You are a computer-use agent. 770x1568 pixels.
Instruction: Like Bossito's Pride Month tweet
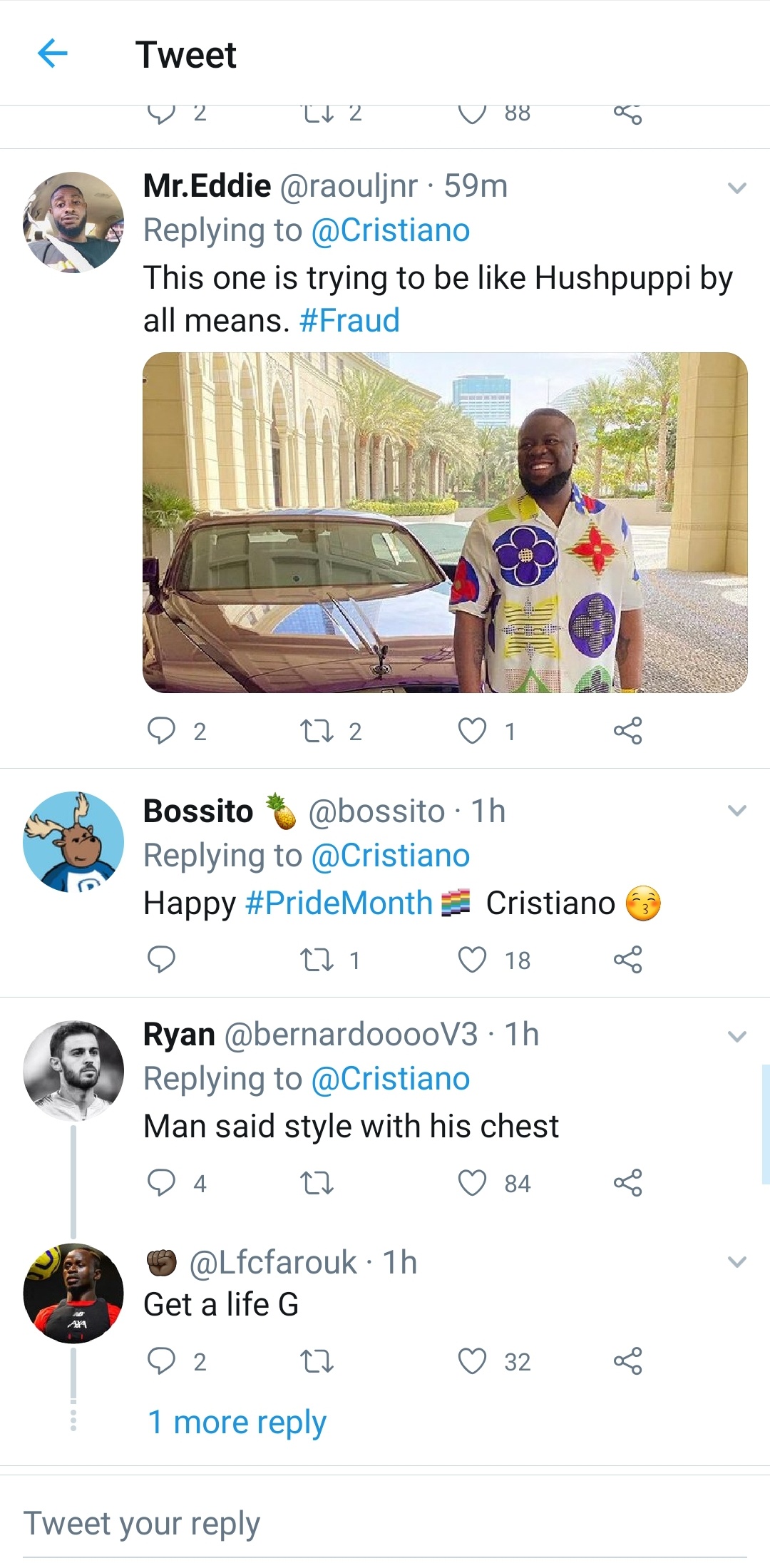(x=472, y=960)
